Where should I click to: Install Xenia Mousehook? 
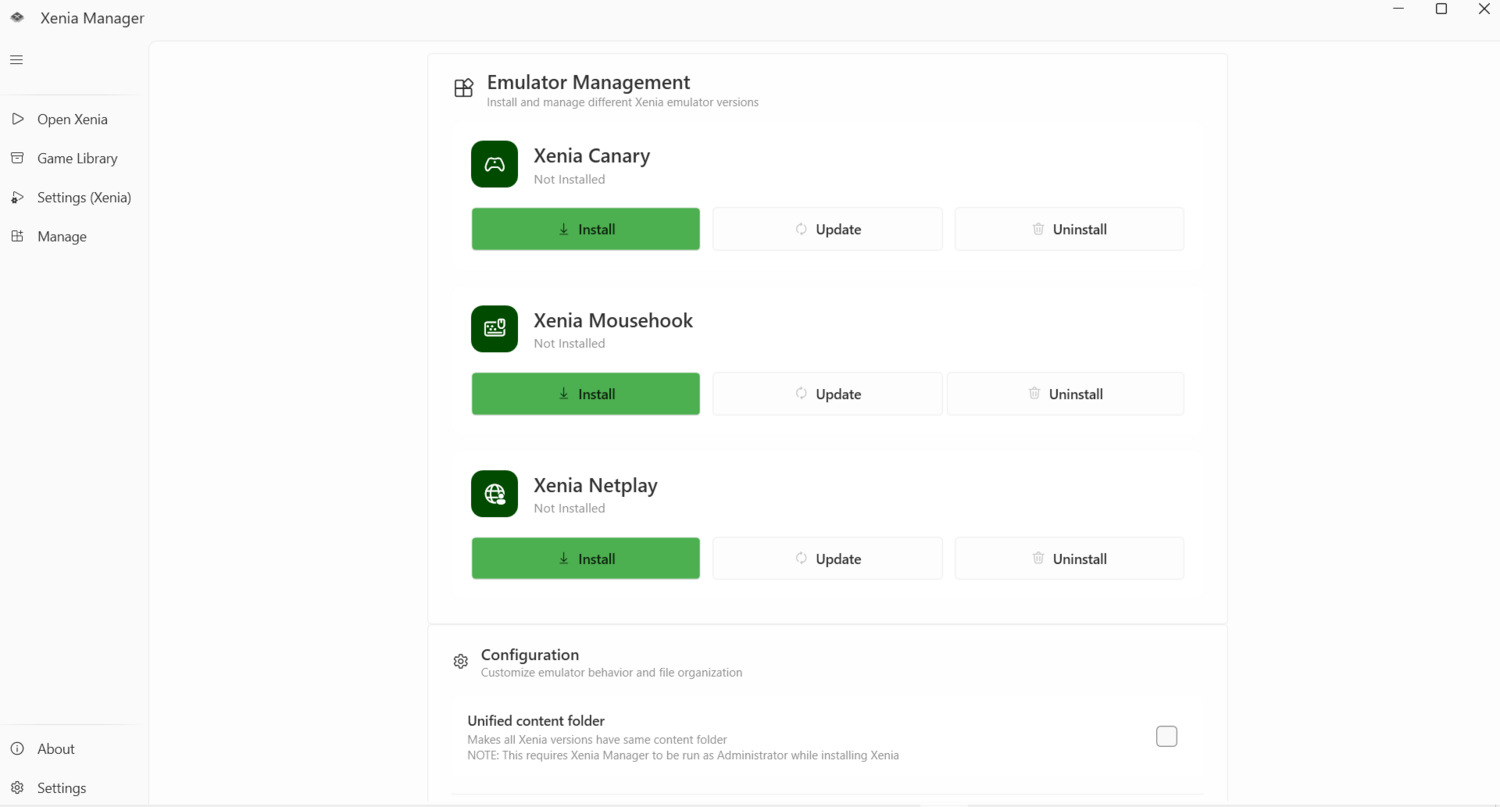coord(585,394)
